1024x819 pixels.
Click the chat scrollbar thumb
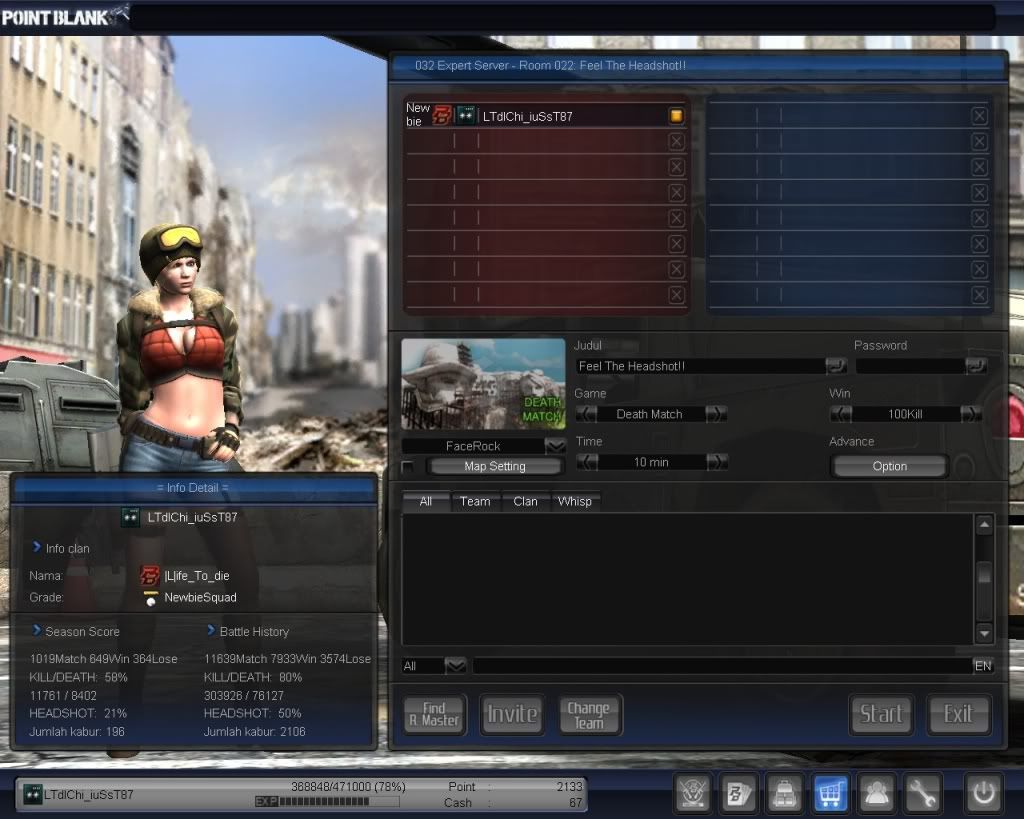point(984,573)
